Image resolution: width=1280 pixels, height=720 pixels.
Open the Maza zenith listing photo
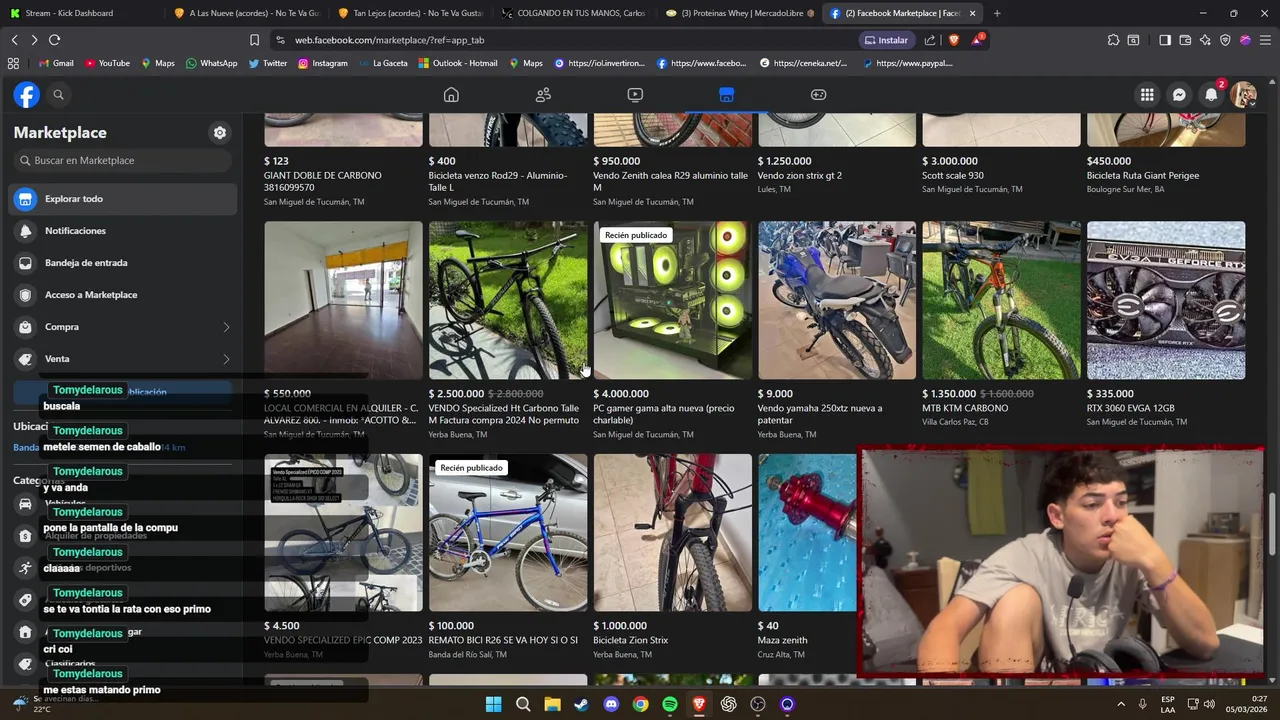click(808, 533)
